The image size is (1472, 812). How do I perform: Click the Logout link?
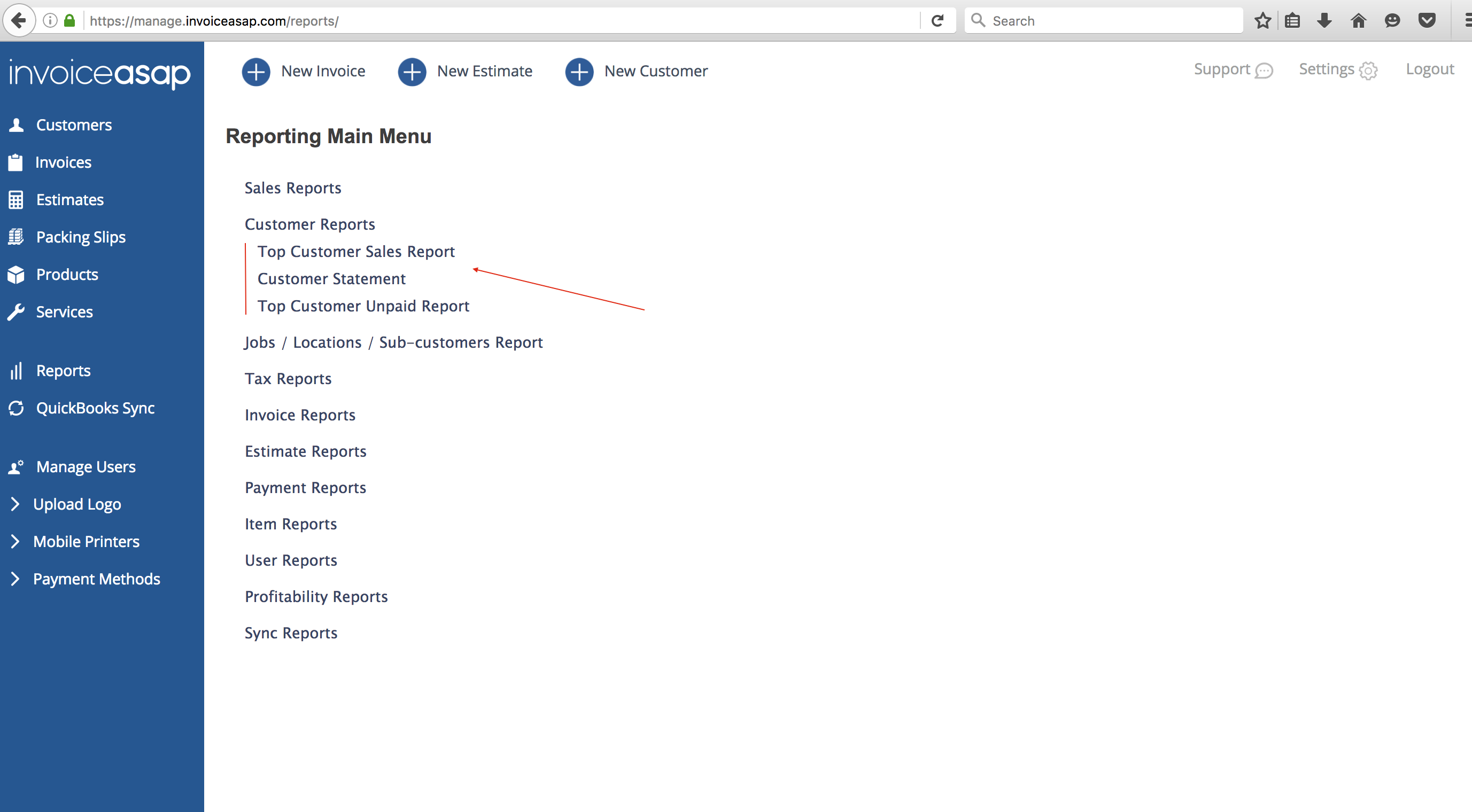[1430, 69]
